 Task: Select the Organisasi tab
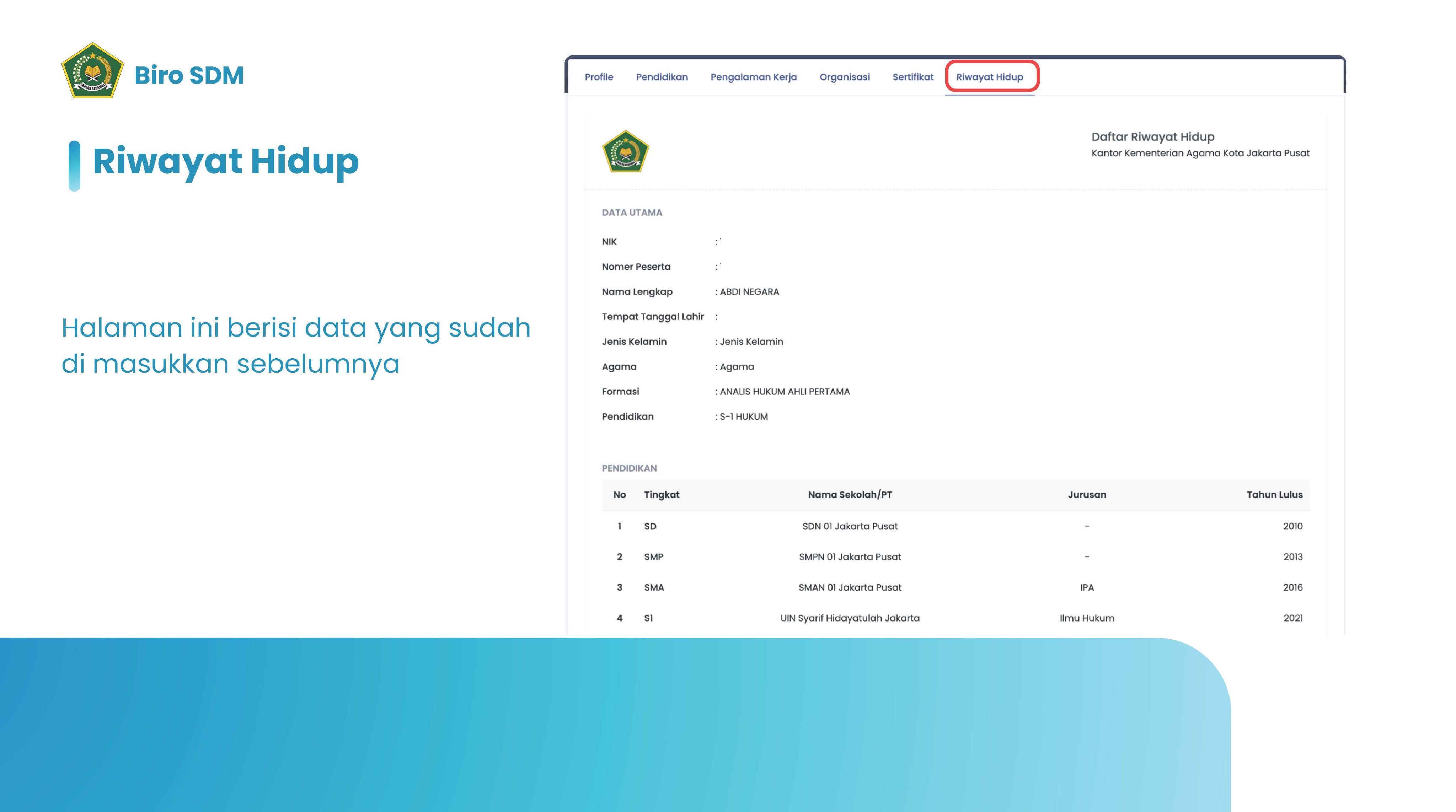[845, 77]
